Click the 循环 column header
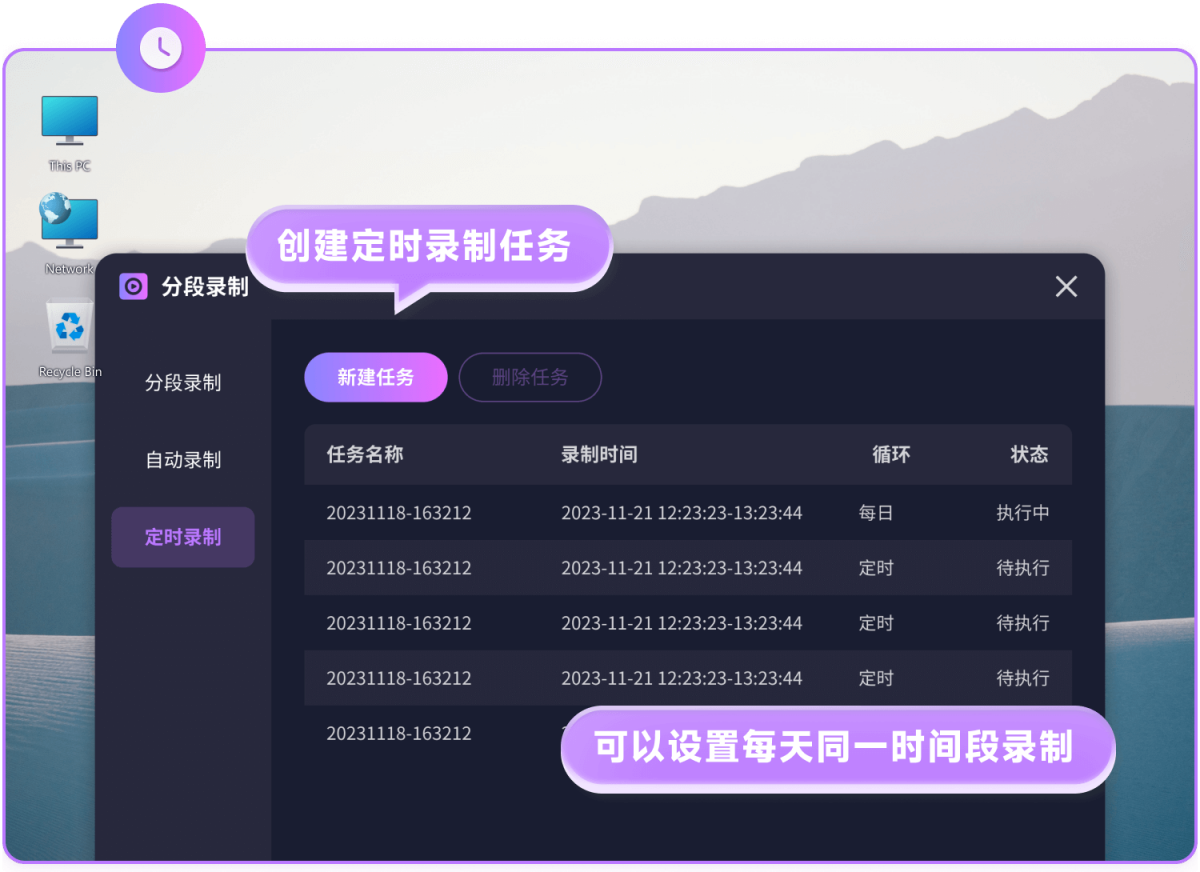The image size is (1200, 872). [891, 455]
